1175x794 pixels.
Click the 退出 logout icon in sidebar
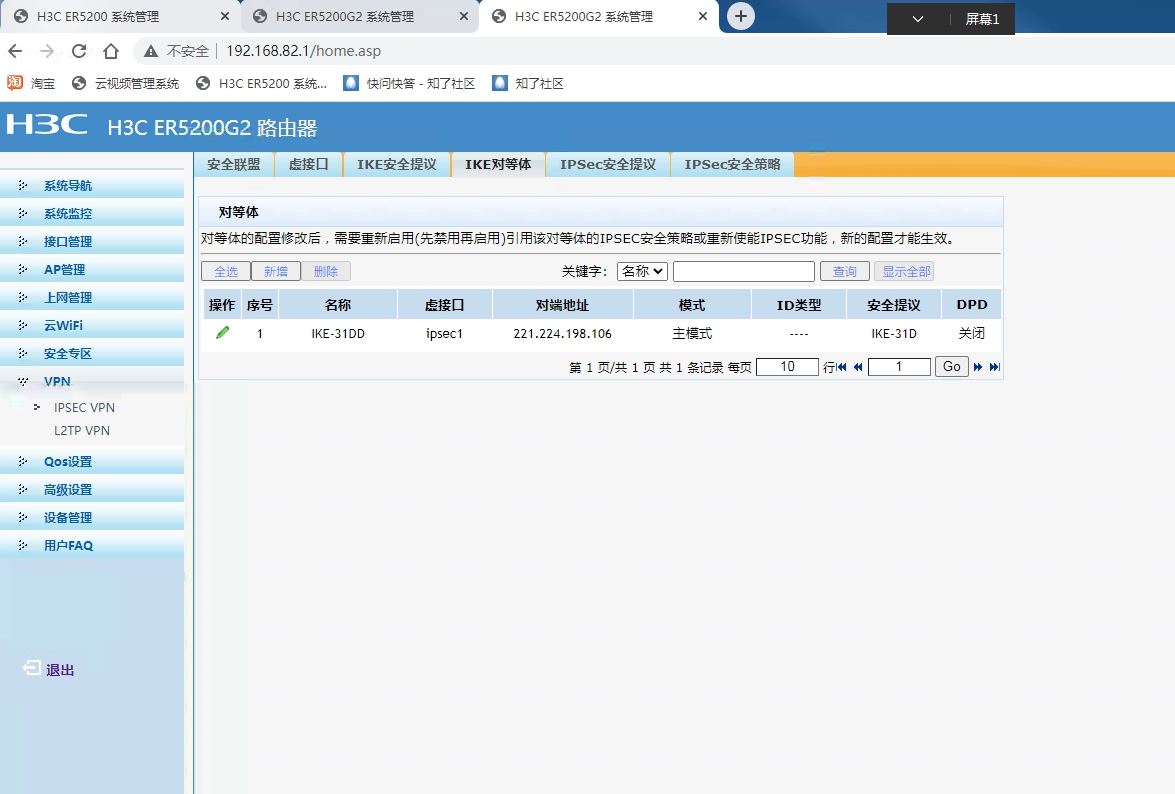(32, 669)
